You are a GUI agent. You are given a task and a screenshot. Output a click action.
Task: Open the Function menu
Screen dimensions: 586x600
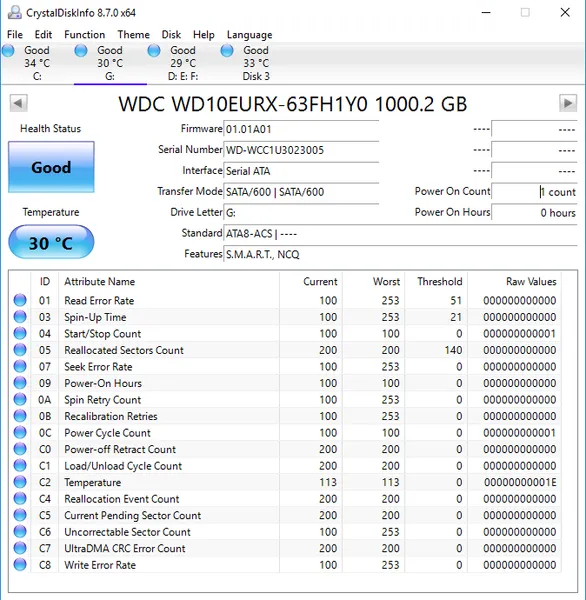tap(84, 35)
